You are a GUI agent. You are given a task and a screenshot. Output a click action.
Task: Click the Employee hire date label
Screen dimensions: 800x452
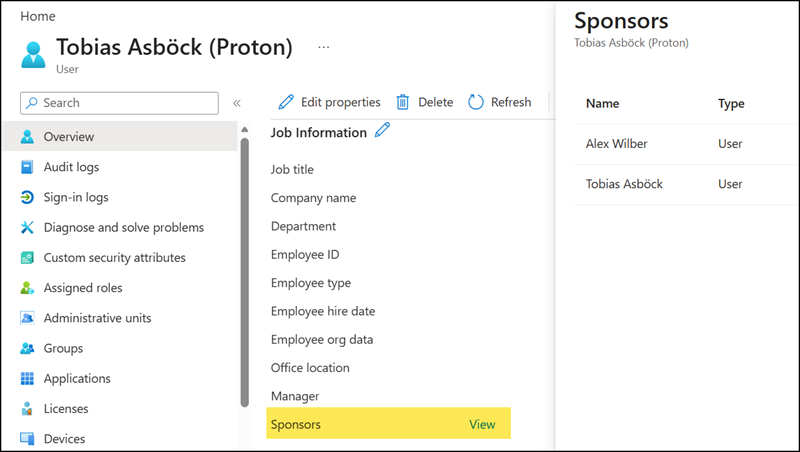(x=323, y=311)
